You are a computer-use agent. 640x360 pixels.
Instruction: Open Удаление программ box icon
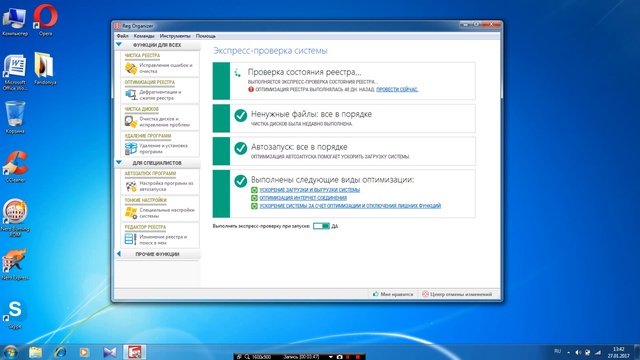(x=131, y=148)
